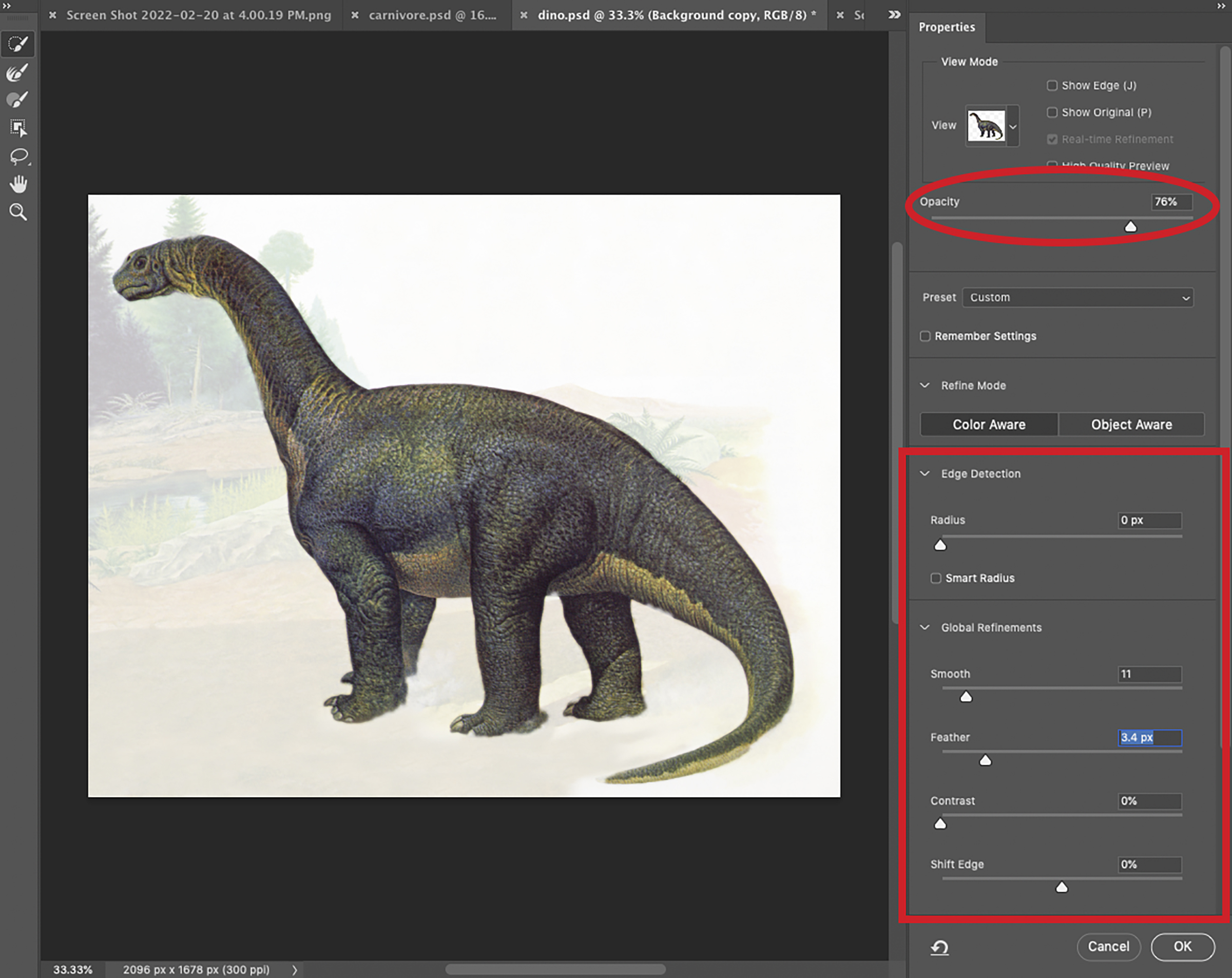Viewport: 1232px width, 978px height.
Task: Click the Opacity slider handle
Action: click(x=1130, y=227)
